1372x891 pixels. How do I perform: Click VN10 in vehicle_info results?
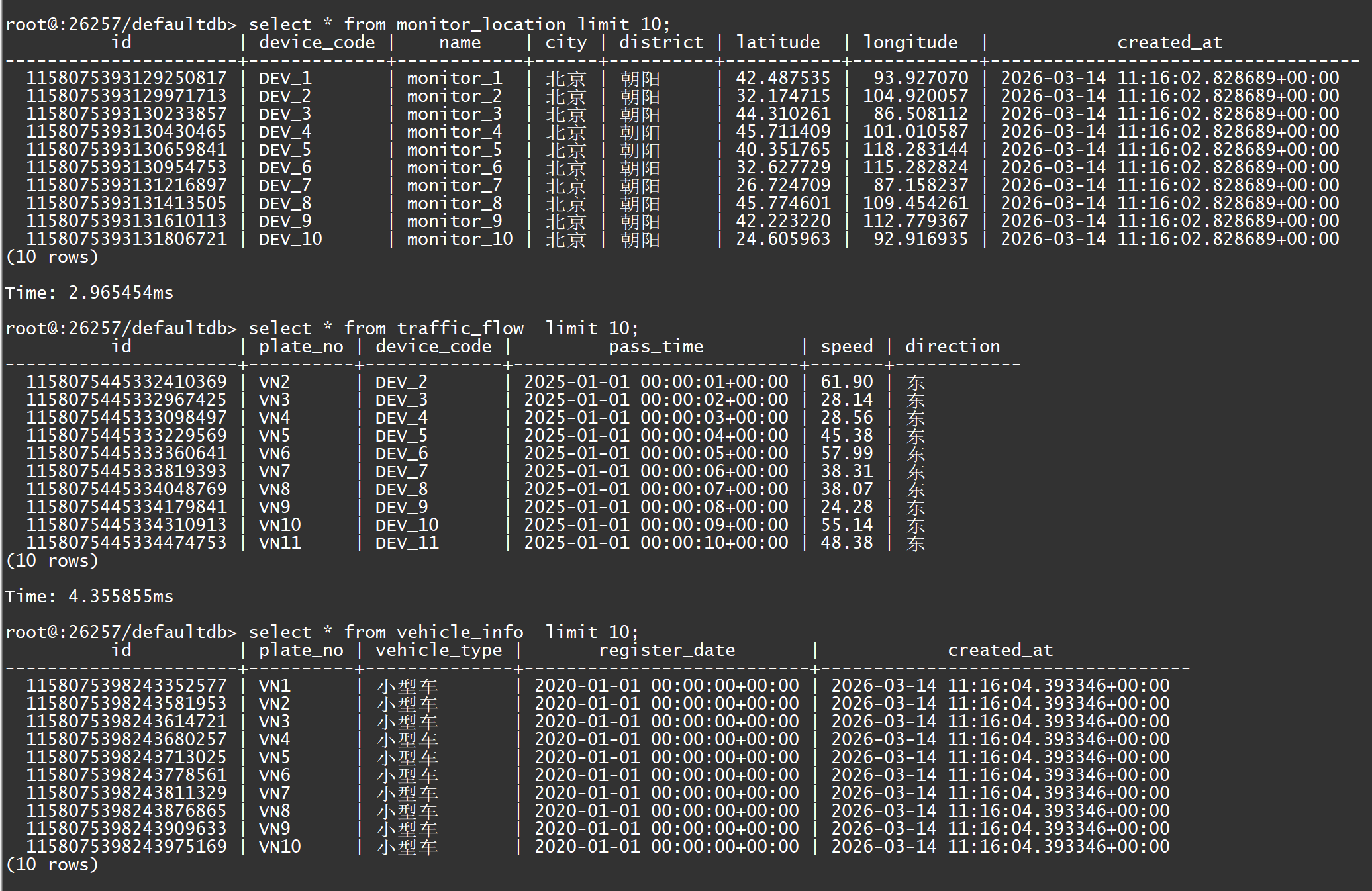pos(279,847)
